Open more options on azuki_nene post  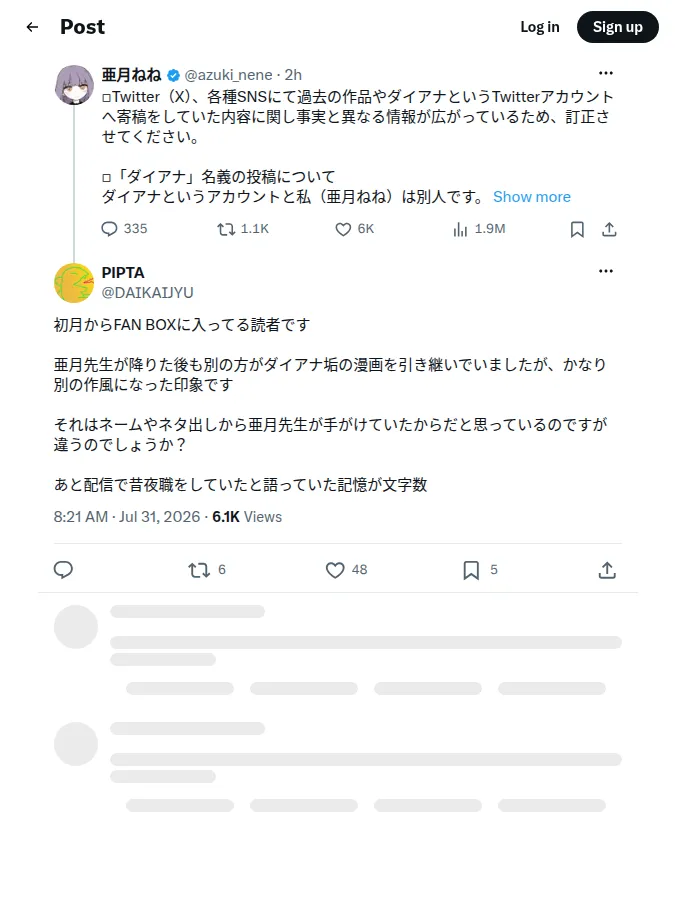click(x=606, y=73)
